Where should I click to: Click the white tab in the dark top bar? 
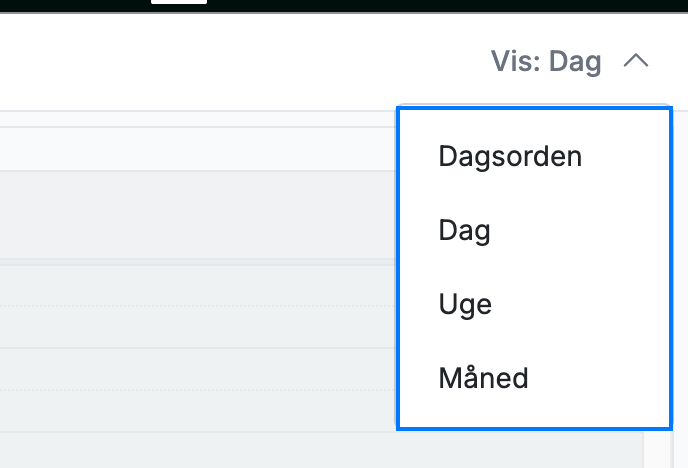coord(179,2)
